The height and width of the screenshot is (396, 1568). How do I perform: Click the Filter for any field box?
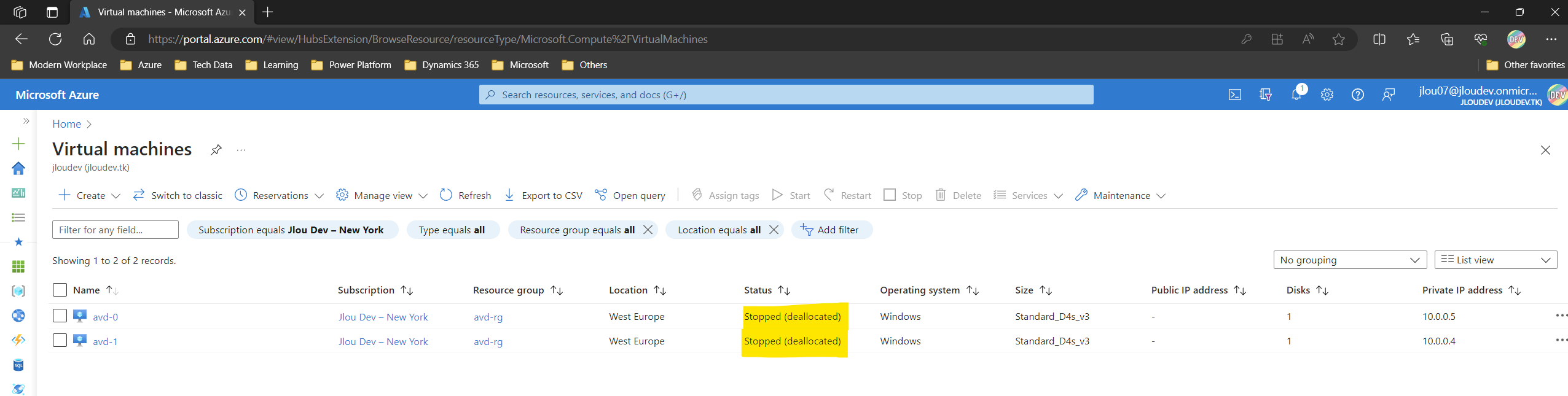point(116,230)
